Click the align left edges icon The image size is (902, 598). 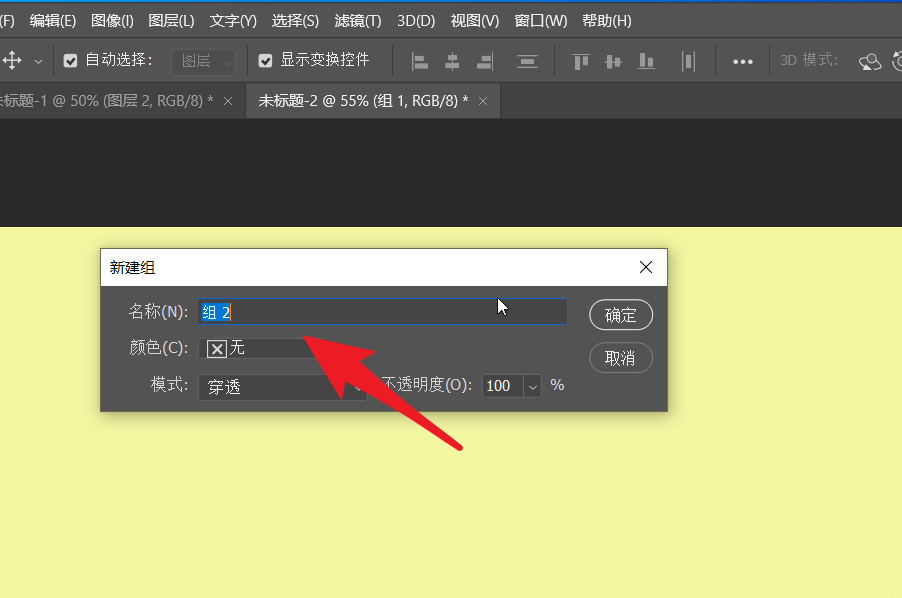click(420, 61)
